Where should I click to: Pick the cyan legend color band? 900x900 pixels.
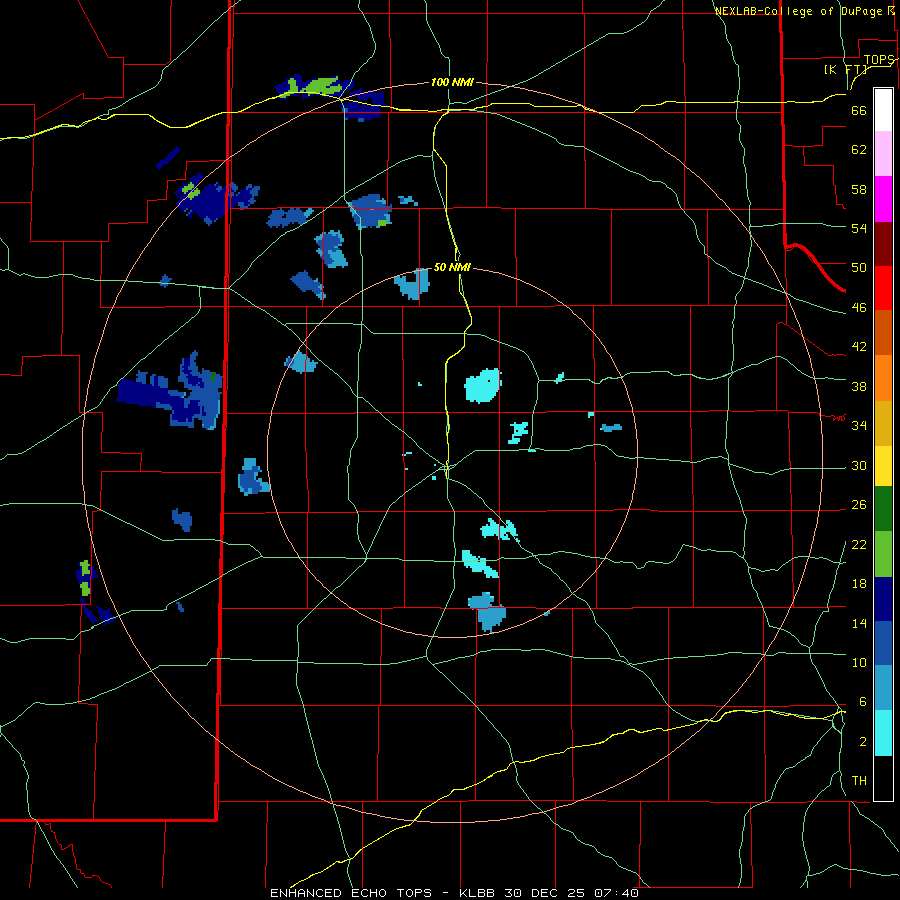pos(883,733)
